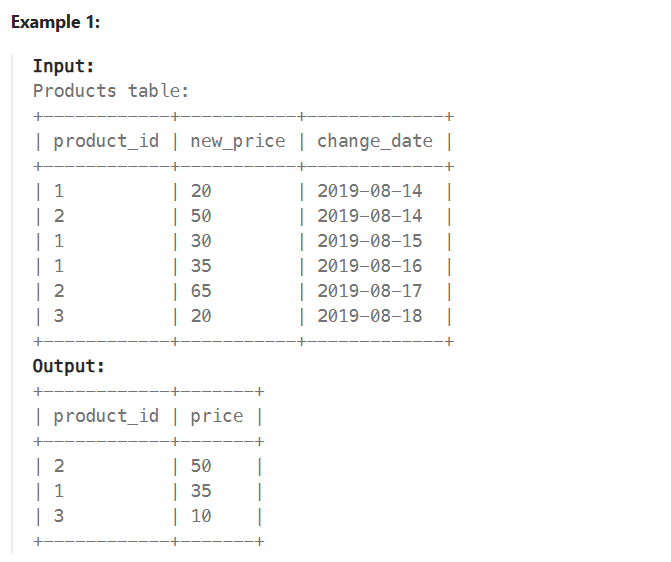Select the 2019-08-17 date cell
Screen dimensions: 671x562
click(x=370, y=291)
